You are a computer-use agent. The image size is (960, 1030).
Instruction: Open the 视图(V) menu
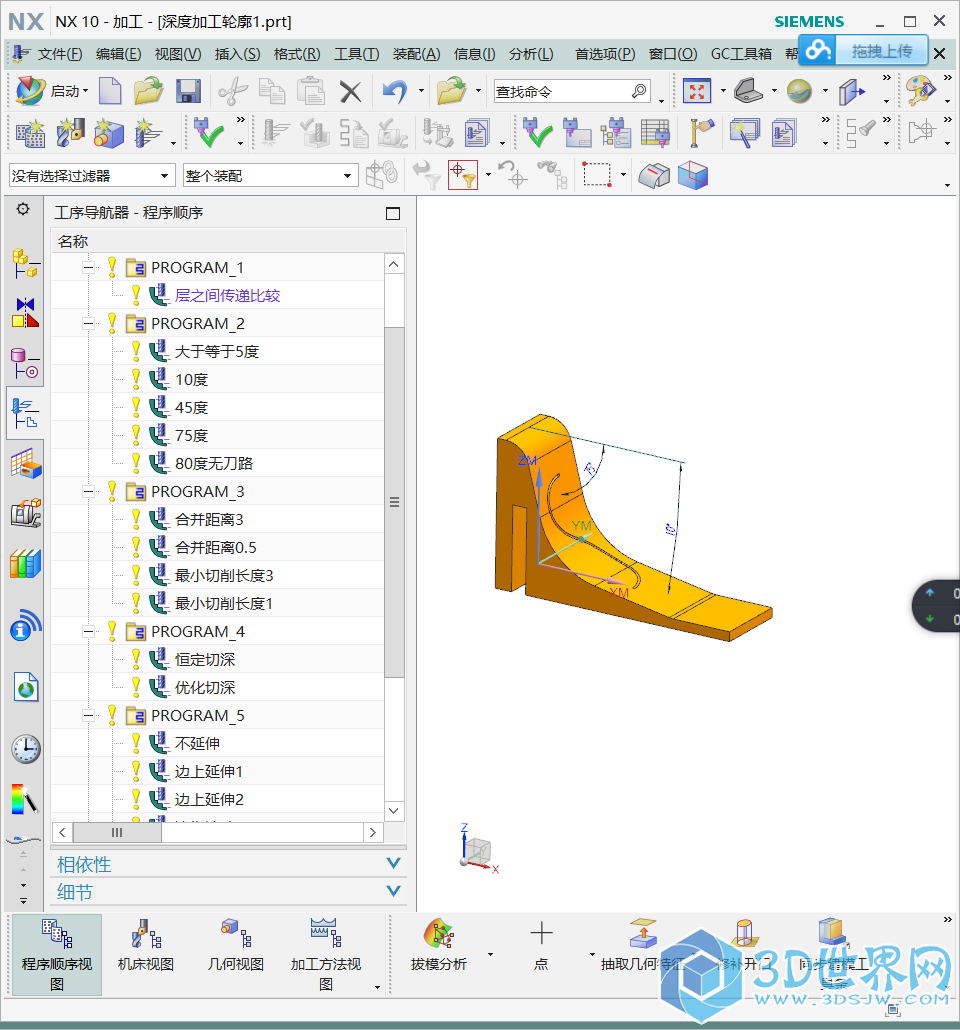coord(177,54)
